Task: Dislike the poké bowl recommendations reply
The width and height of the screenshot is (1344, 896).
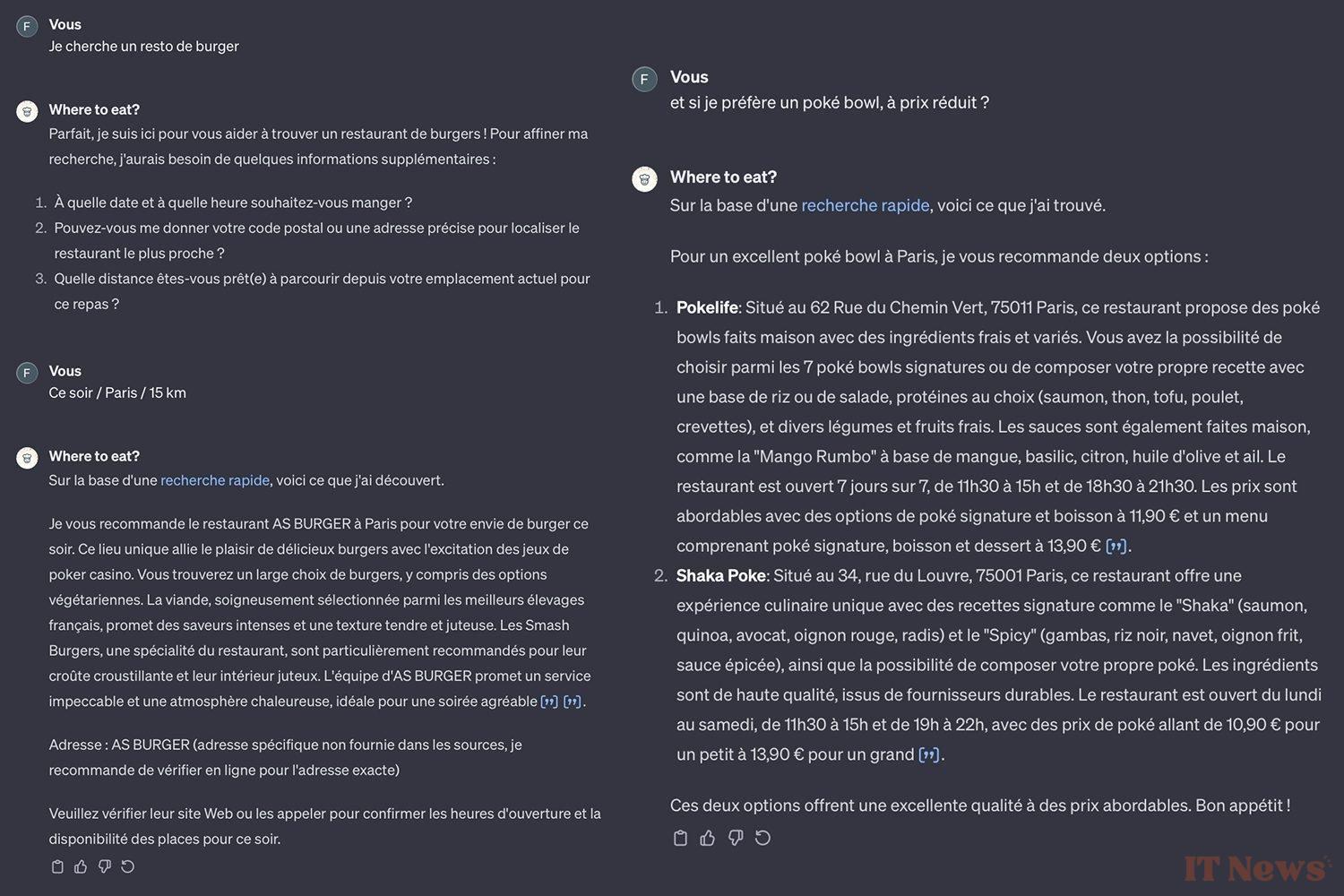Action: coord(736,838)
